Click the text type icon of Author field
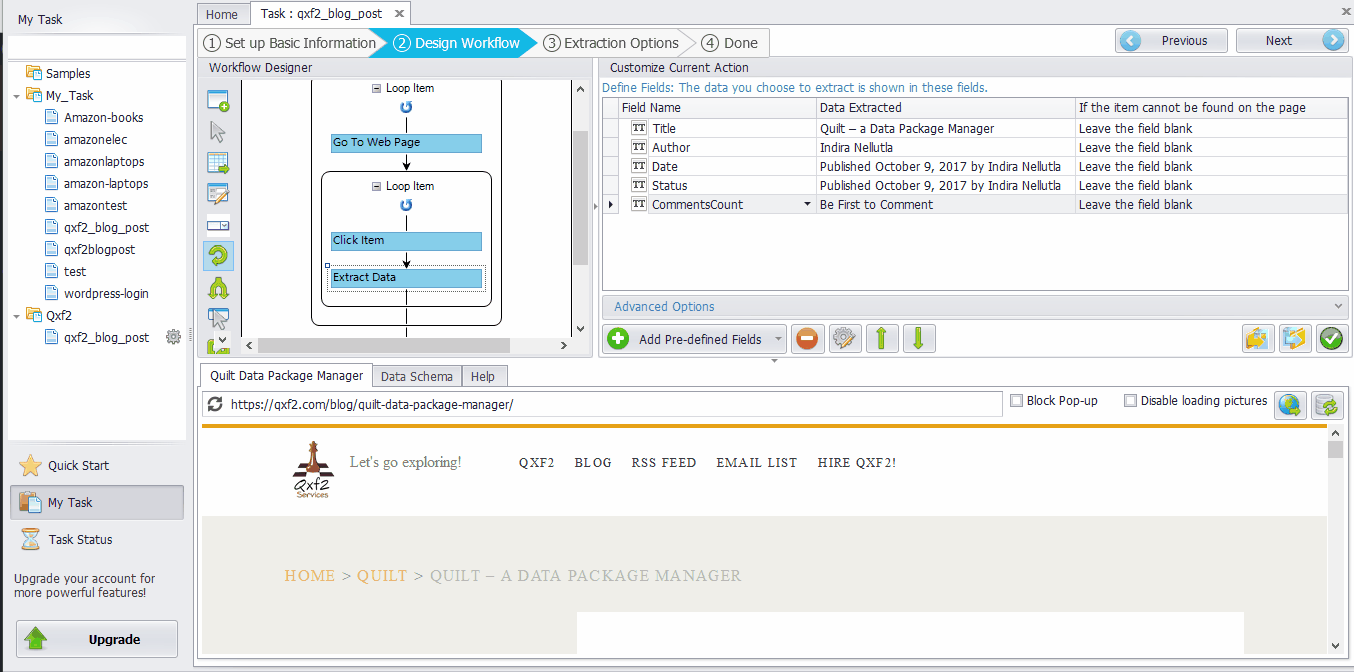Viewport: 1354px width, 672px height. [x=639, y=147]
